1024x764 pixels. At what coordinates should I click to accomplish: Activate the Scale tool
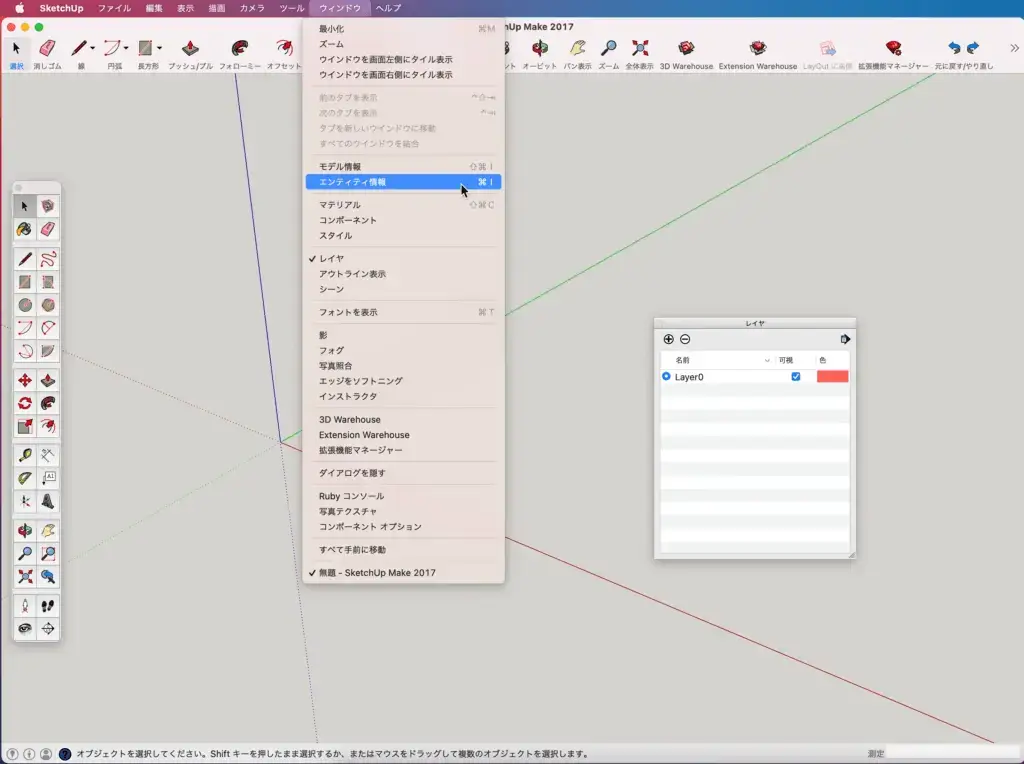pyautogui.click(x=25, y=426)
